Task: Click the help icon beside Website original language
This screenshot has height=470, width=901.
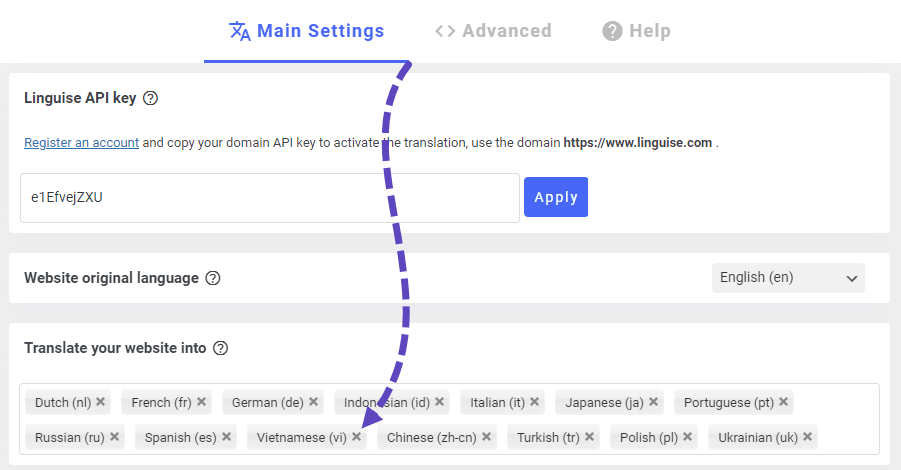Action: point(213,278)
